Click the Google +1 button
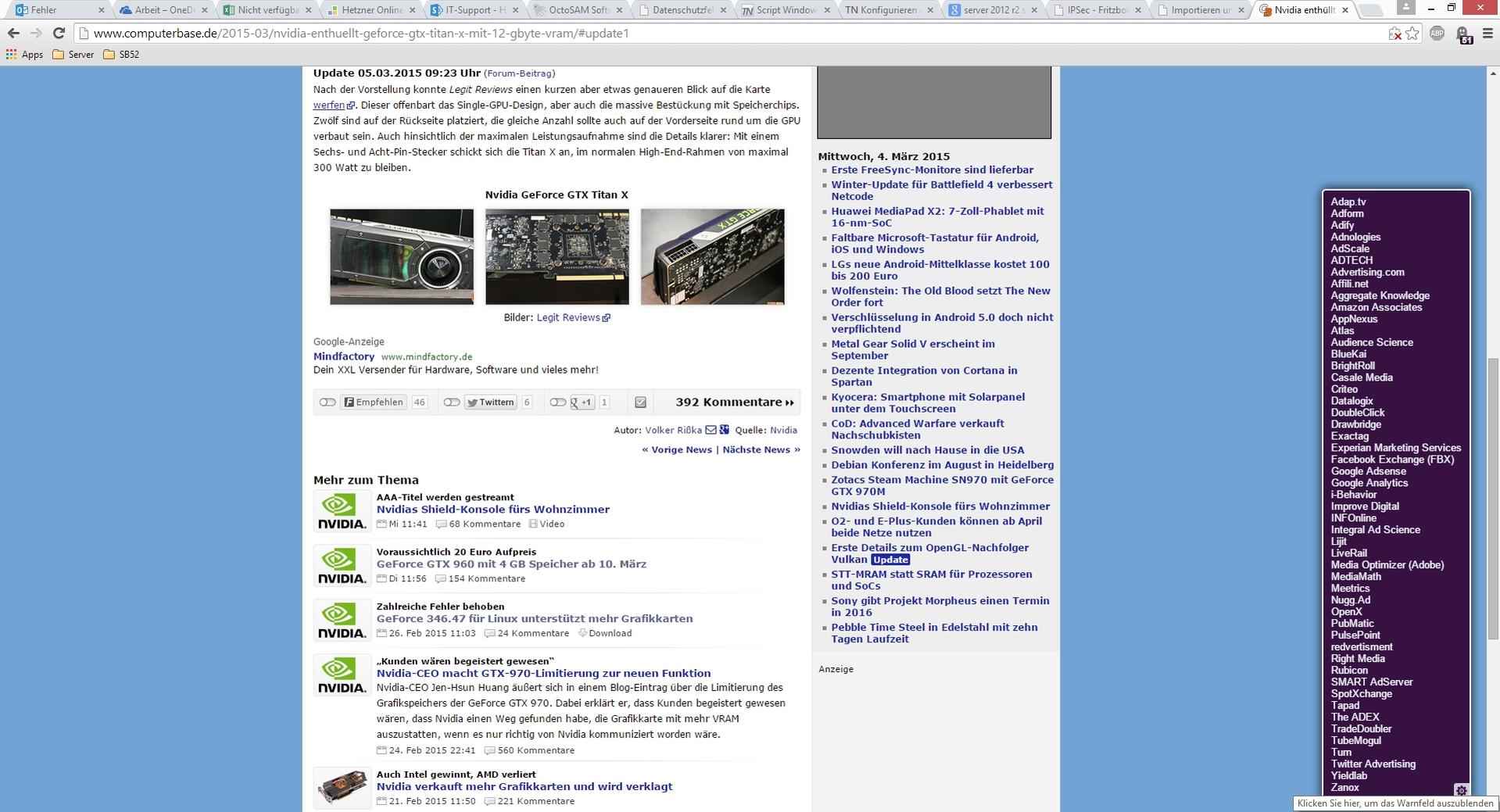 tap(582, 402)
